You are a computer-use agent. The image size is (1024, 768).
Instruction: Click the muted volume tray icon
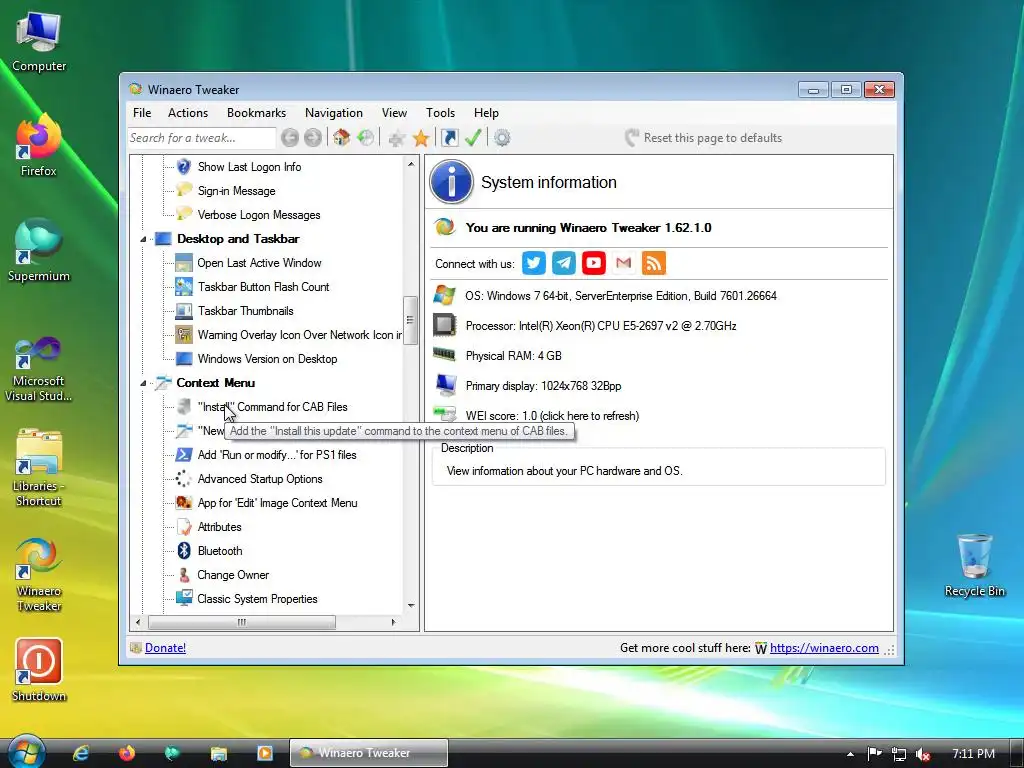(923, 754)
